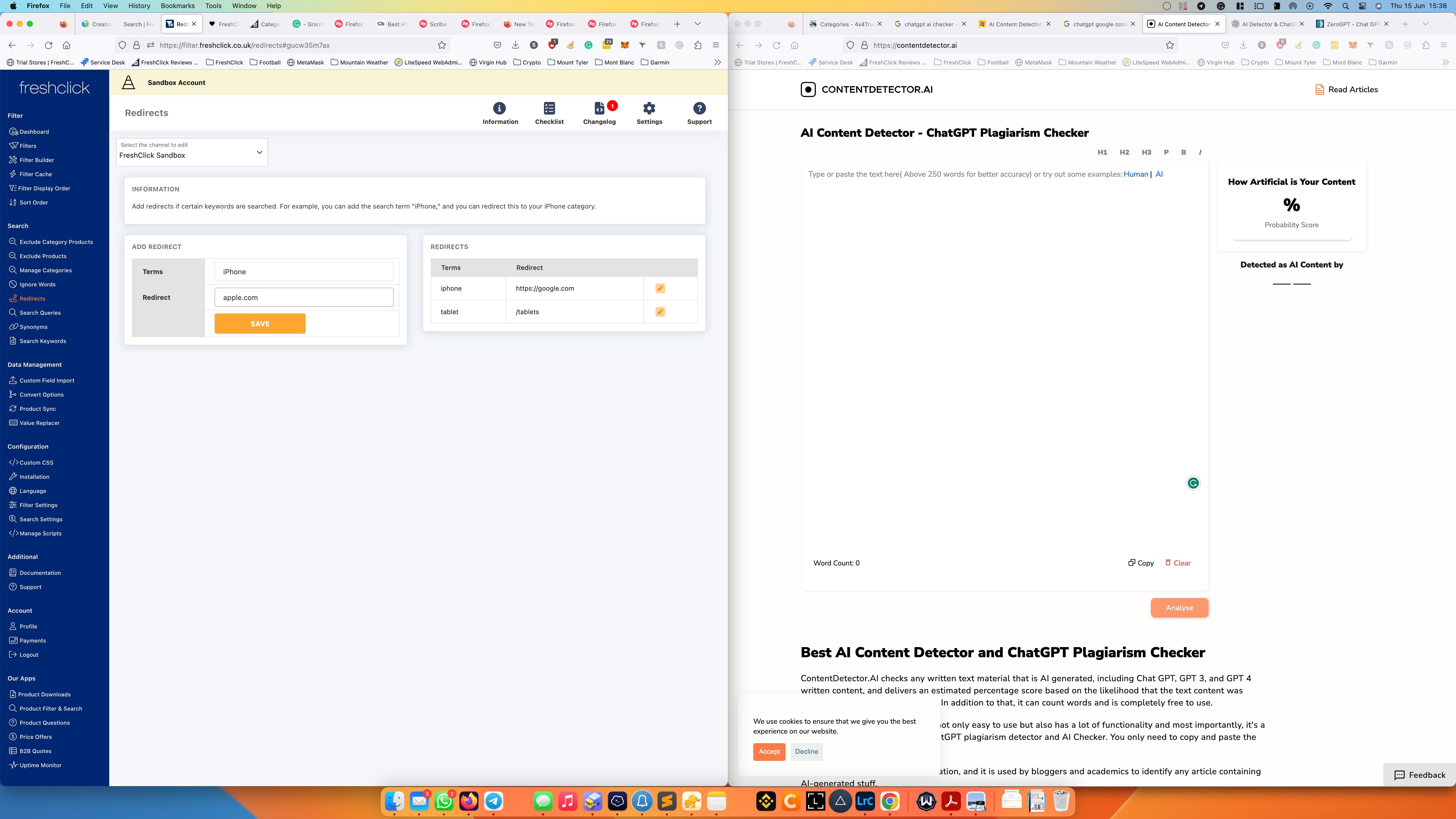Click MetaMask fox extension icon in left toolbar
This screenshot has width=1456, height=819.
pos(625,45)
